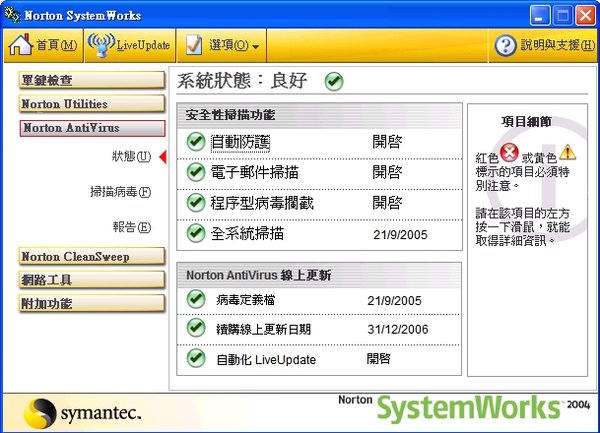The height and width of the screenshot is (433, 600).
Task: Expand the Norton Utilities section
Action: 92,104
